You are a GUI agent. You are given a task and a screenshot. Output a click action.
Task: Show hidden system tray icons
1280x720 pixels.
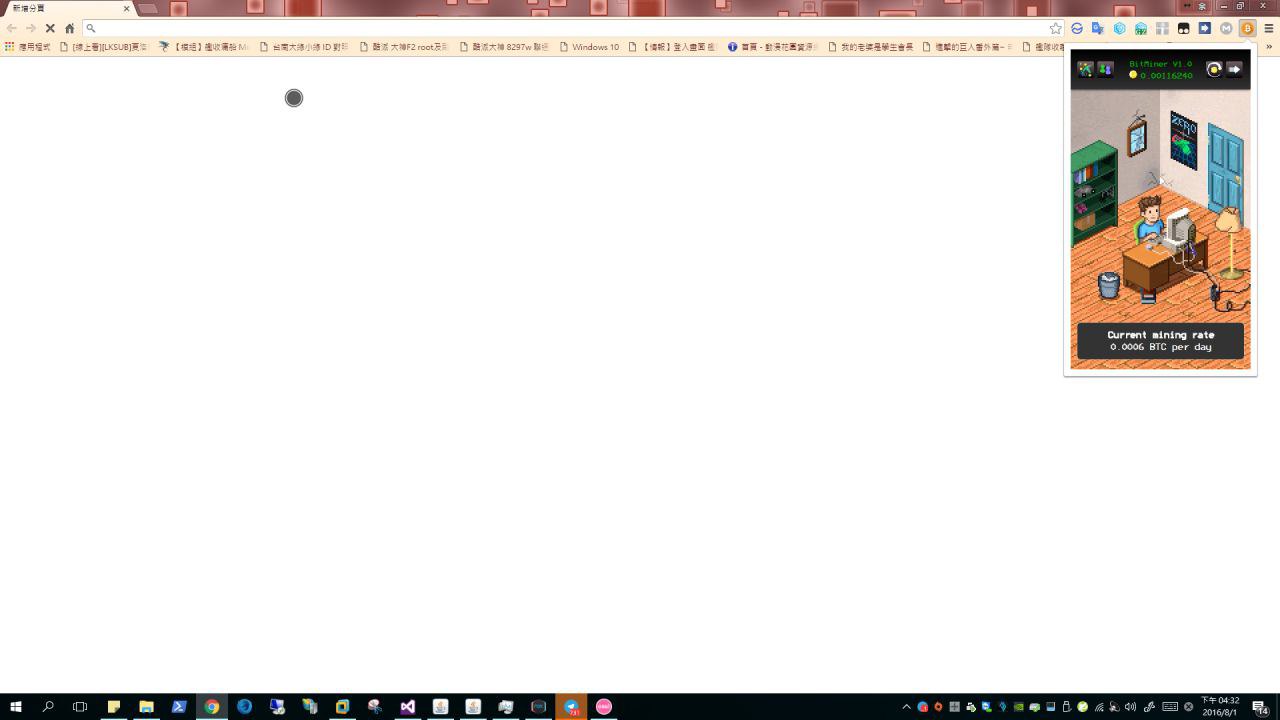point(907,707)
